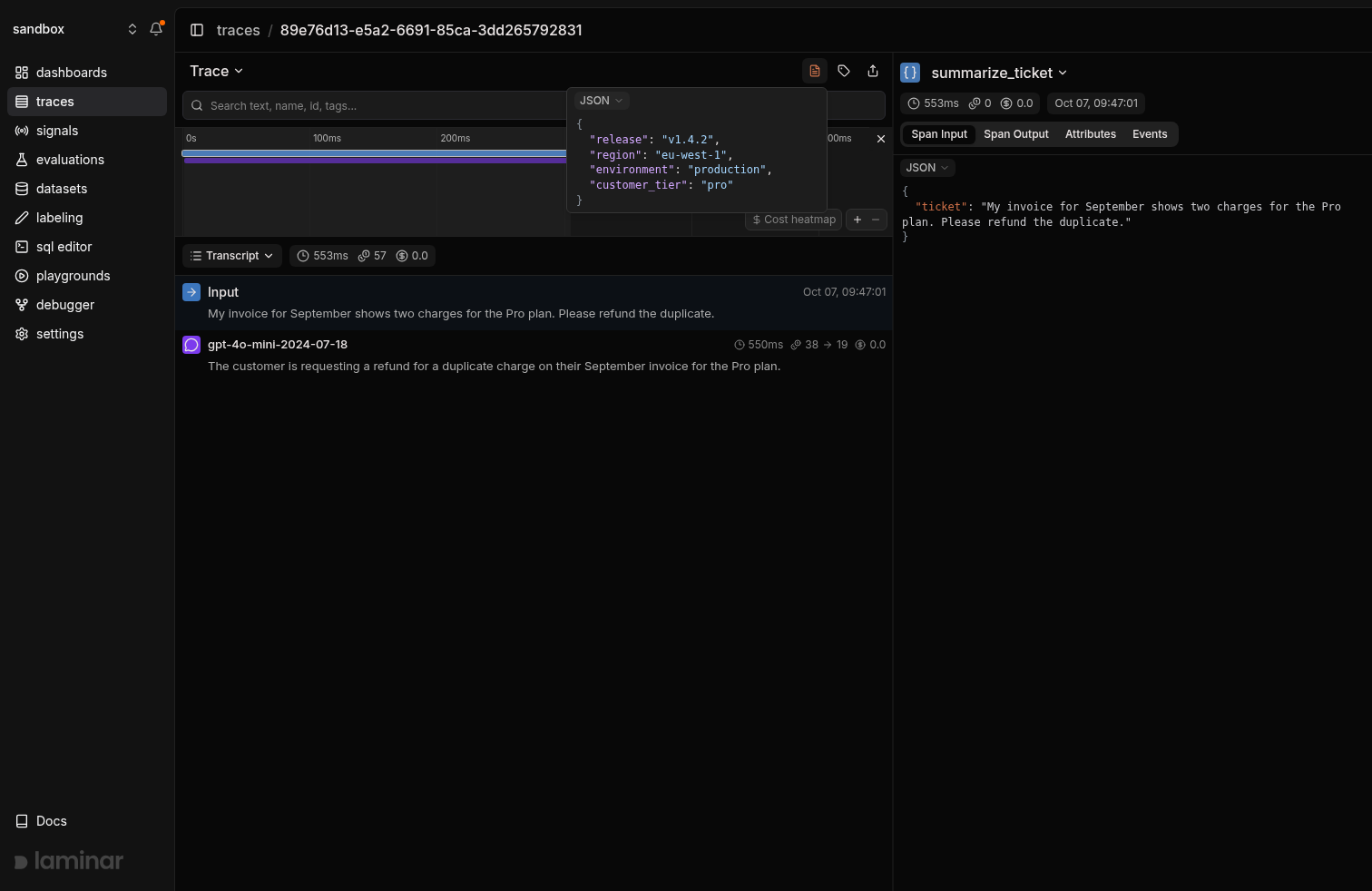
Task: Go to the traces page
Action: point(87,102)
